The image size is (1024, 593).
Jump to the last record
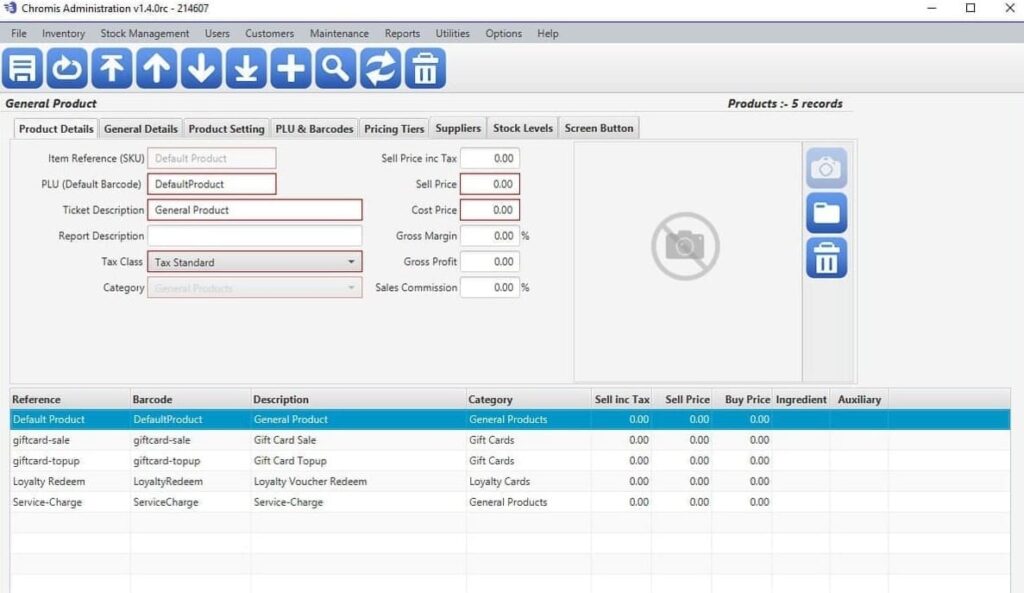pos(246,69)
